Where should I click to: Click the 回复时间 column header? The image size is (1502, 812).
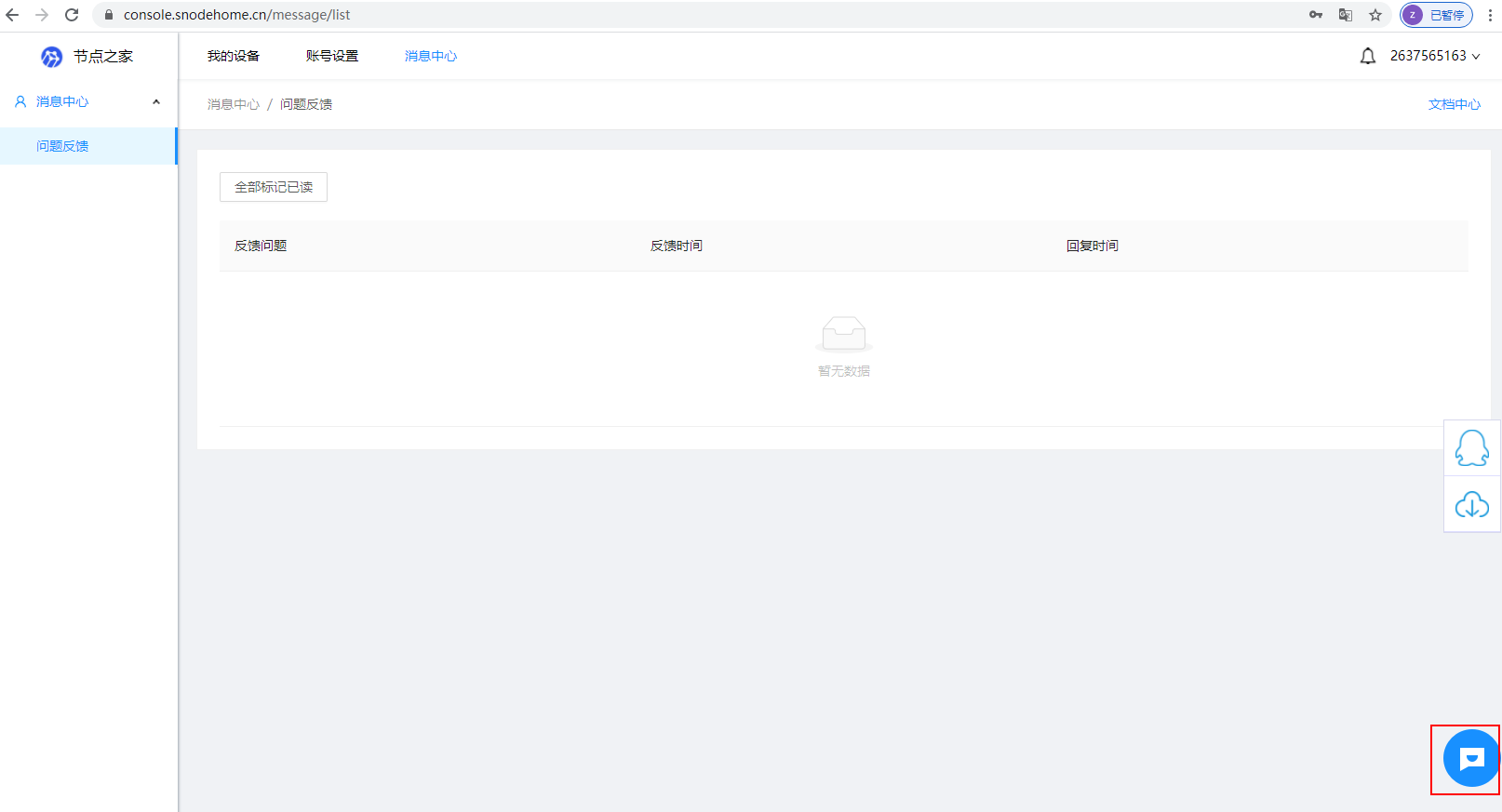click(1093, 246)
